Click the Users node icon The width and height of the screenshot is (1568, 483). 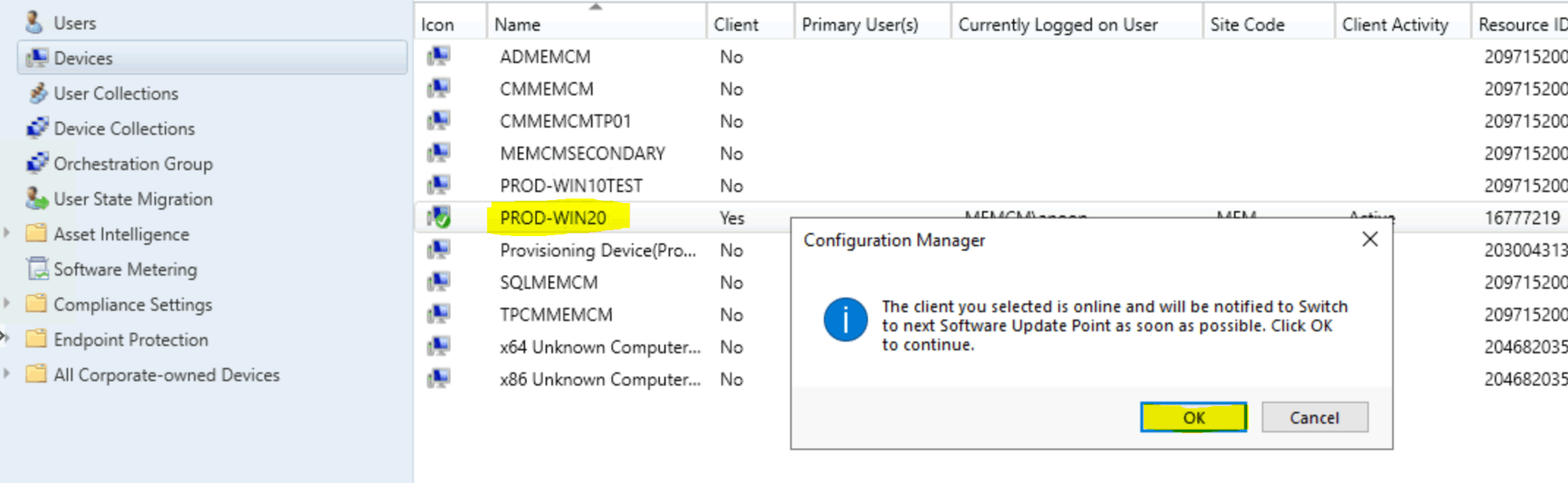pos(34,23)
